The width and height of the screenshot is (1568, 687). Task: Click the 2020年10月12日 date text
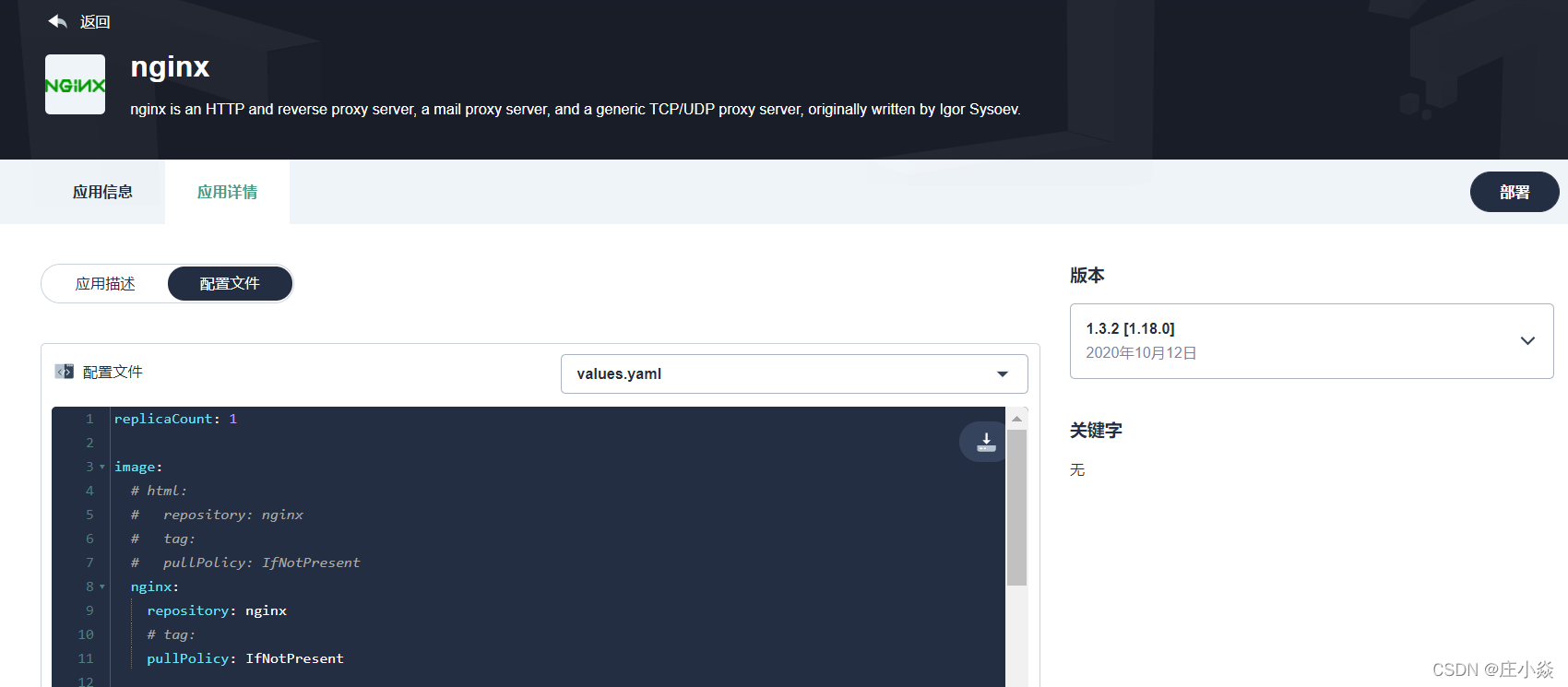point(1141,353)
